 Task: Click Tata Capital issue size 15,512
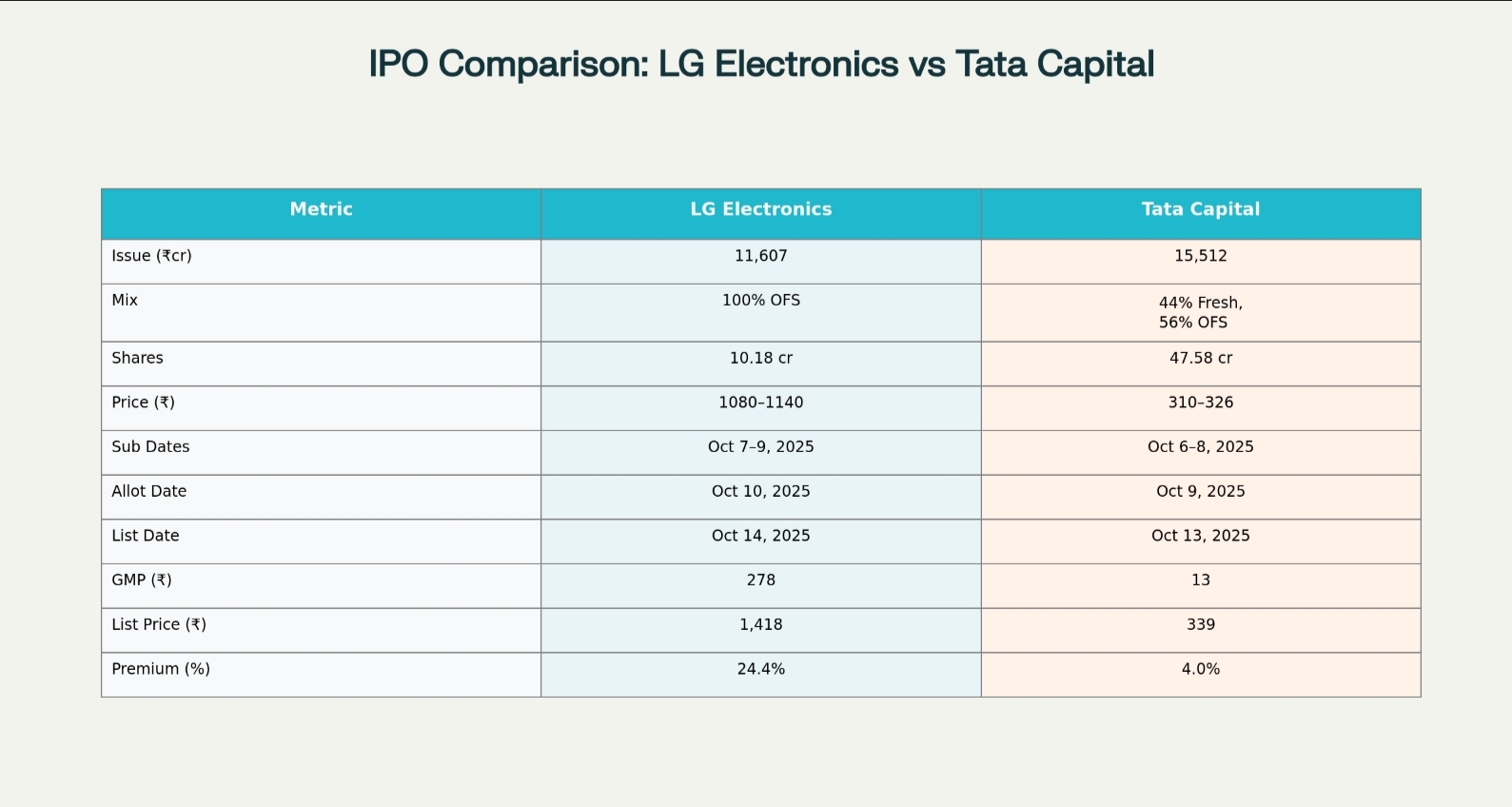(x=1200, y=256)
